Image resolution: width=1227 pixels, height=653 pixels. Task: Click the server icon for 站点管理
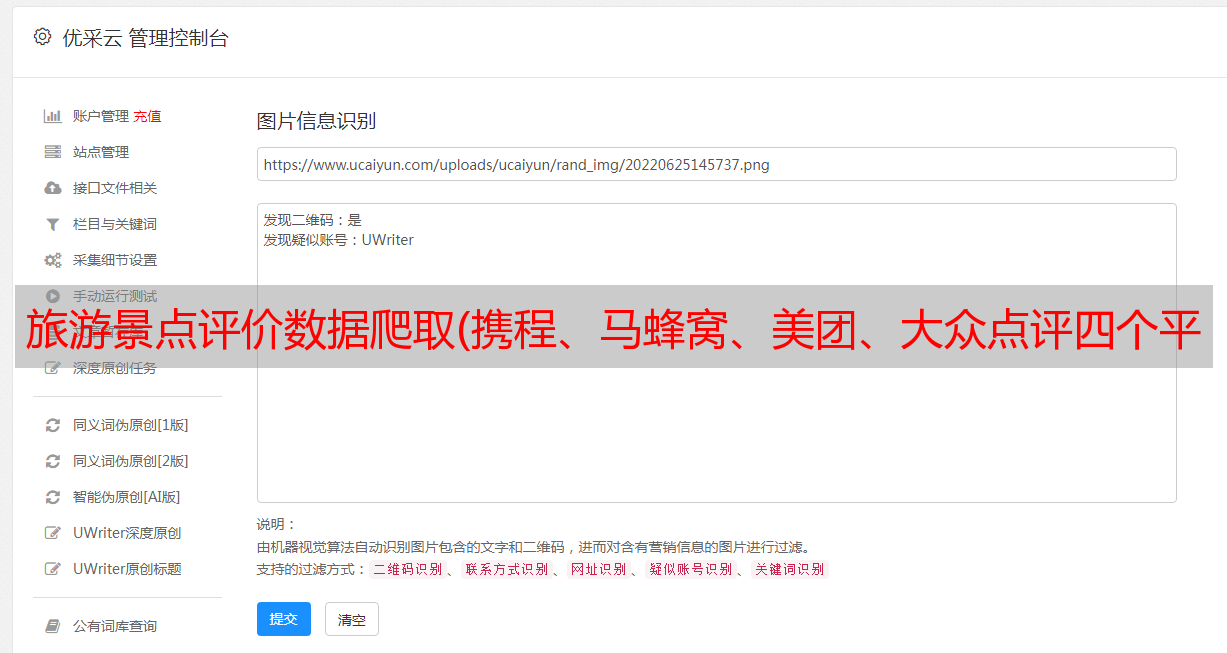click(53, 152)
